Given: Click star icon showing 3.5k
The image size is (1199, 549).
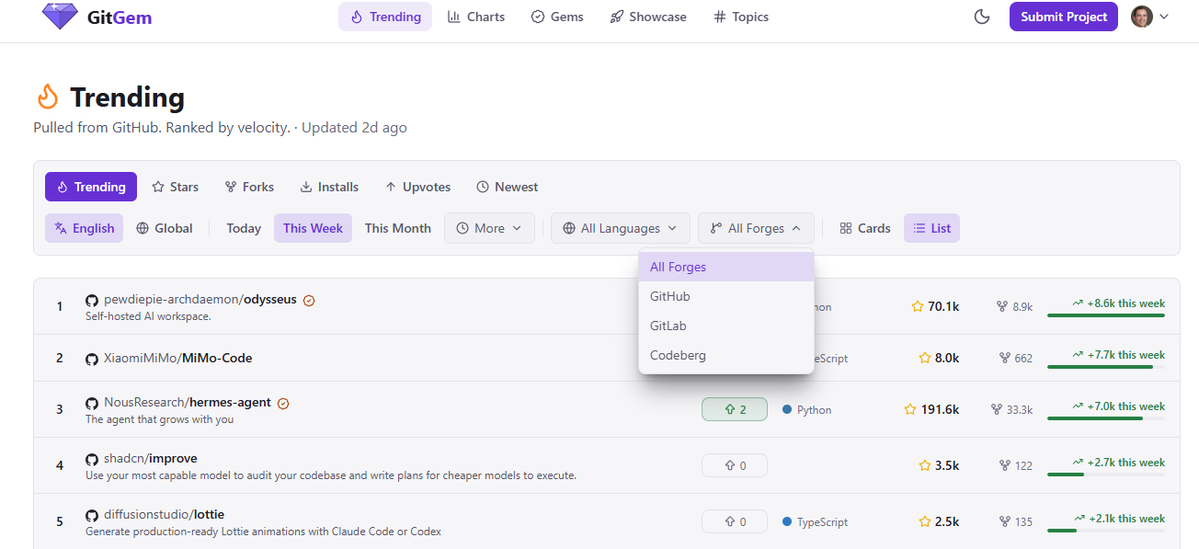Looking at the screenshot, I should 924,465.
